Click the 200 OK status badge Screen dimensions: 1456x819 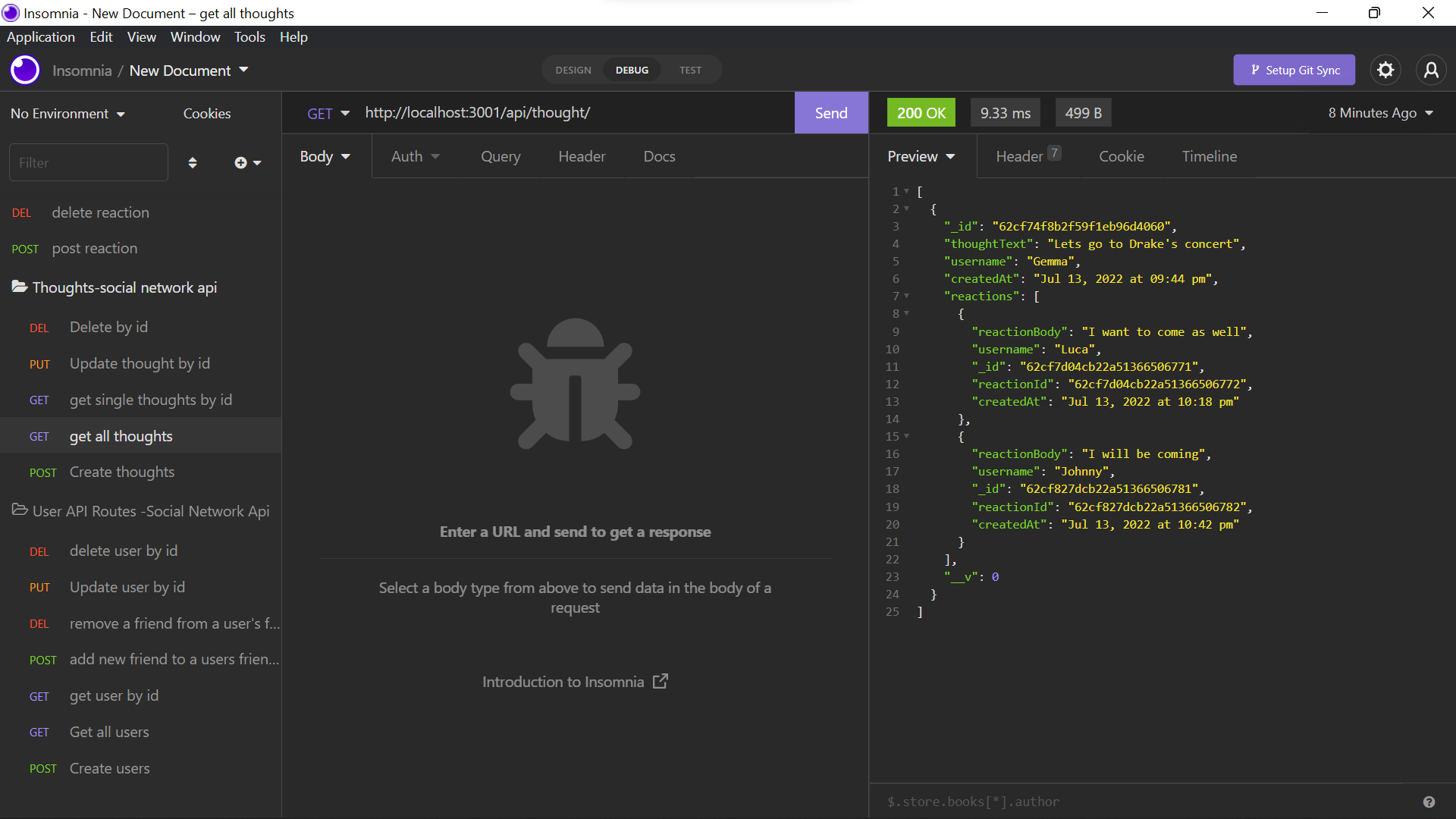pos(921,112)
